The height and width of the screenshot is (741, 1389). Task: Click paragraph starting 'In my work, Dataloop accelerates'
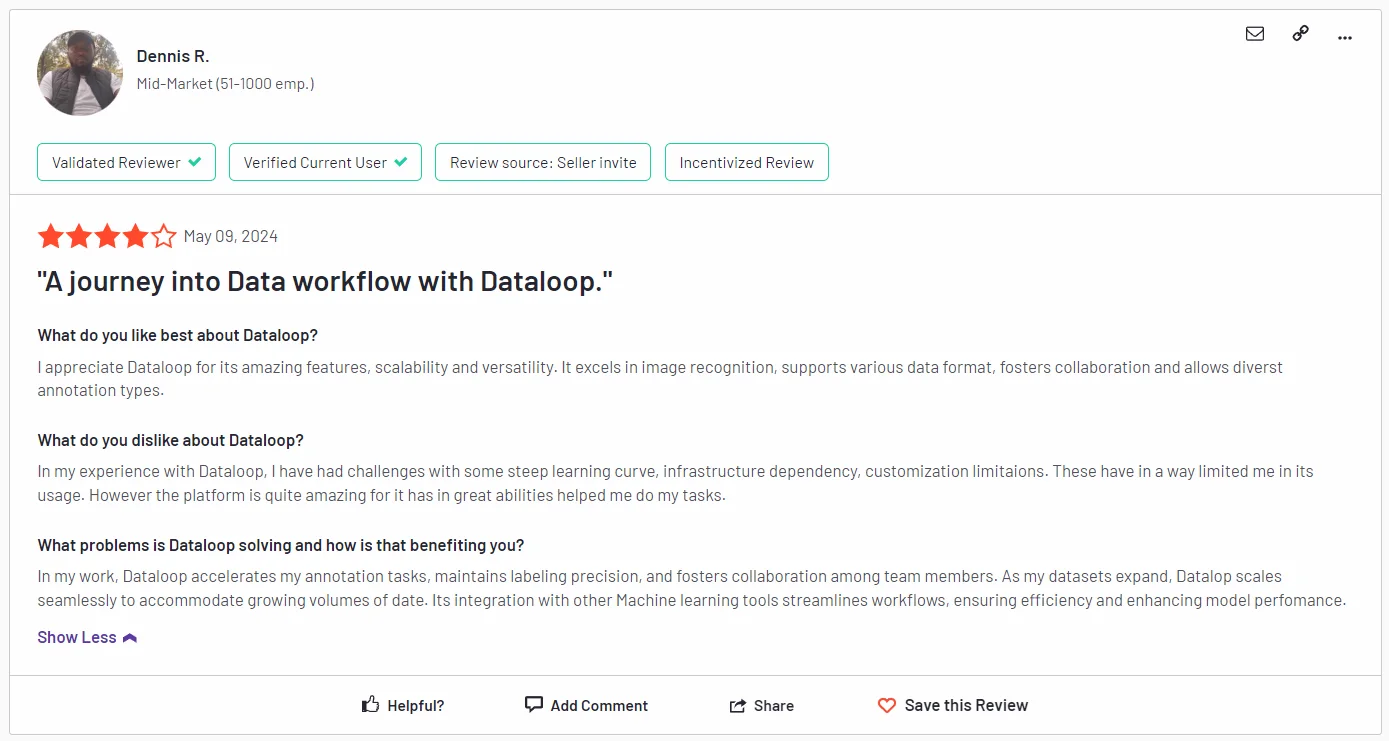coord(691,588)
